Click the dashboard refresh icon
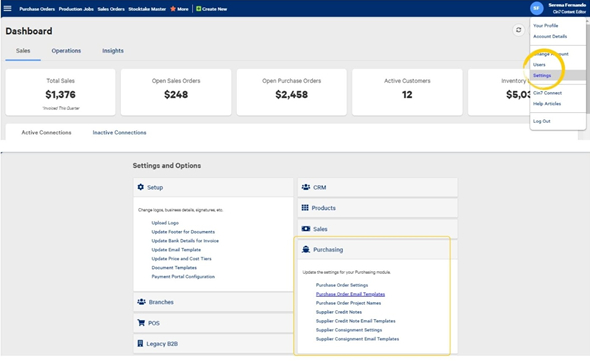 pyautogui.click(x=519, y=30)
